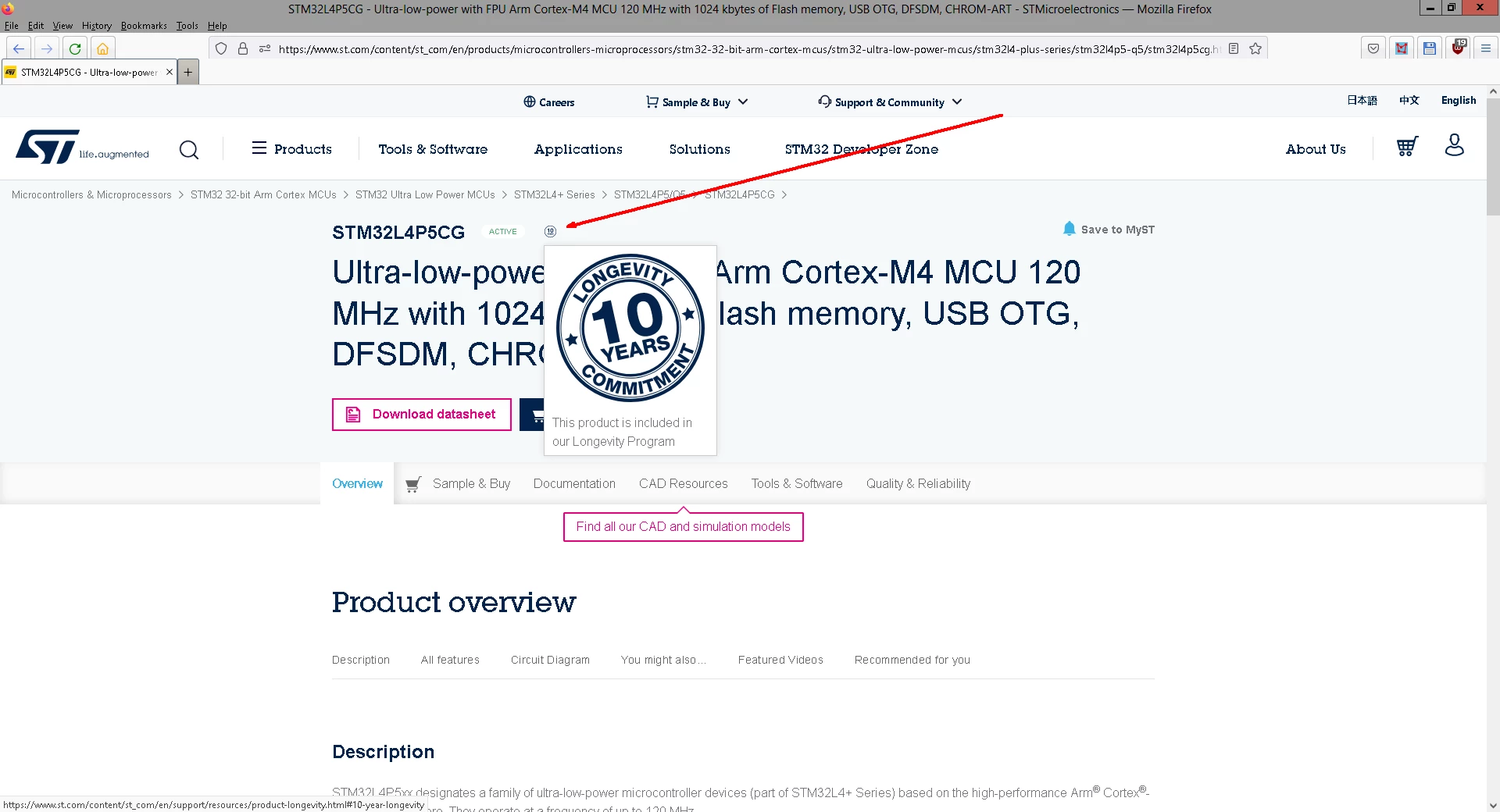Click the STM32L4+ Series breadcrumb link
The height and width of the screenshot is (812, 1500).
[554, 194]
